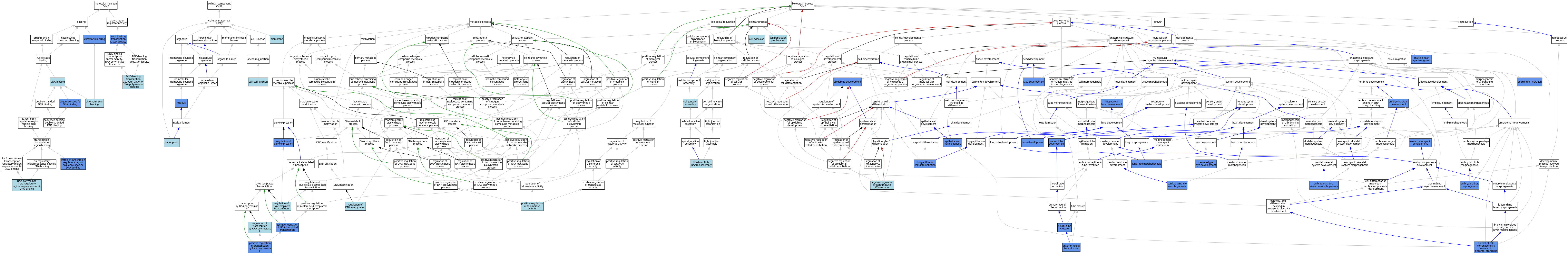Select the "circulatory system development" node

coord(1290,103)
